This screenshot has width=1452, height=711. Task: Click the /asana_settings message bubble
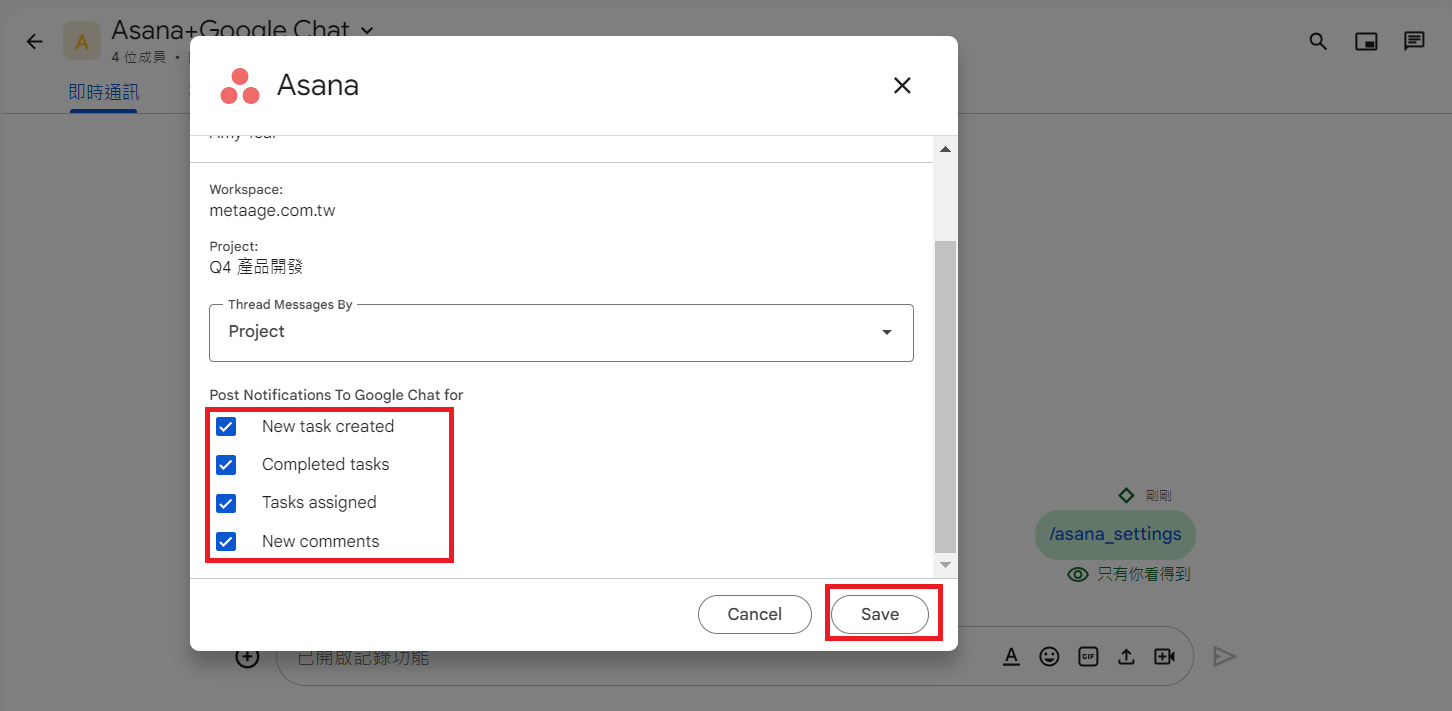(1115, 534)
